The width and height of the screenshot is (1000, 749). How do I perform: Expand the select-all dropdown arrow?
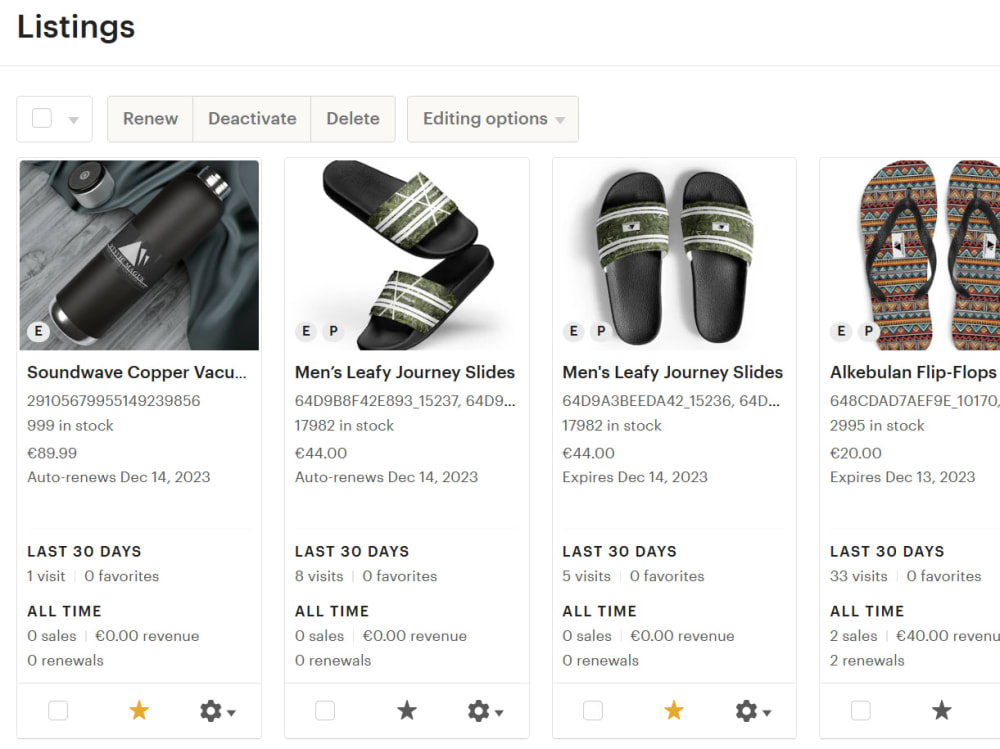click(74, 120)
